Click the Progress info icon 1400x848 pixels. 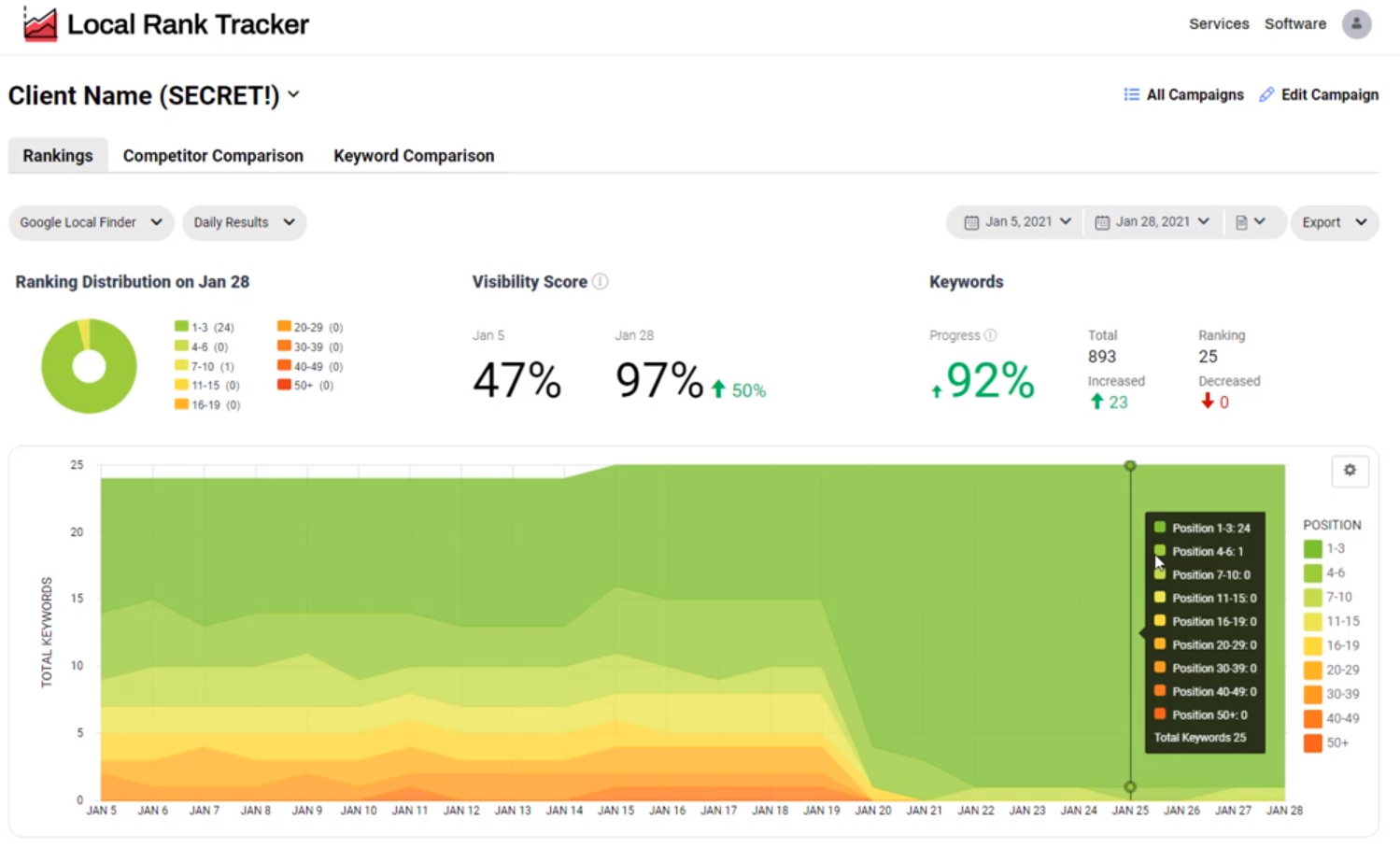tap(990, 335)
